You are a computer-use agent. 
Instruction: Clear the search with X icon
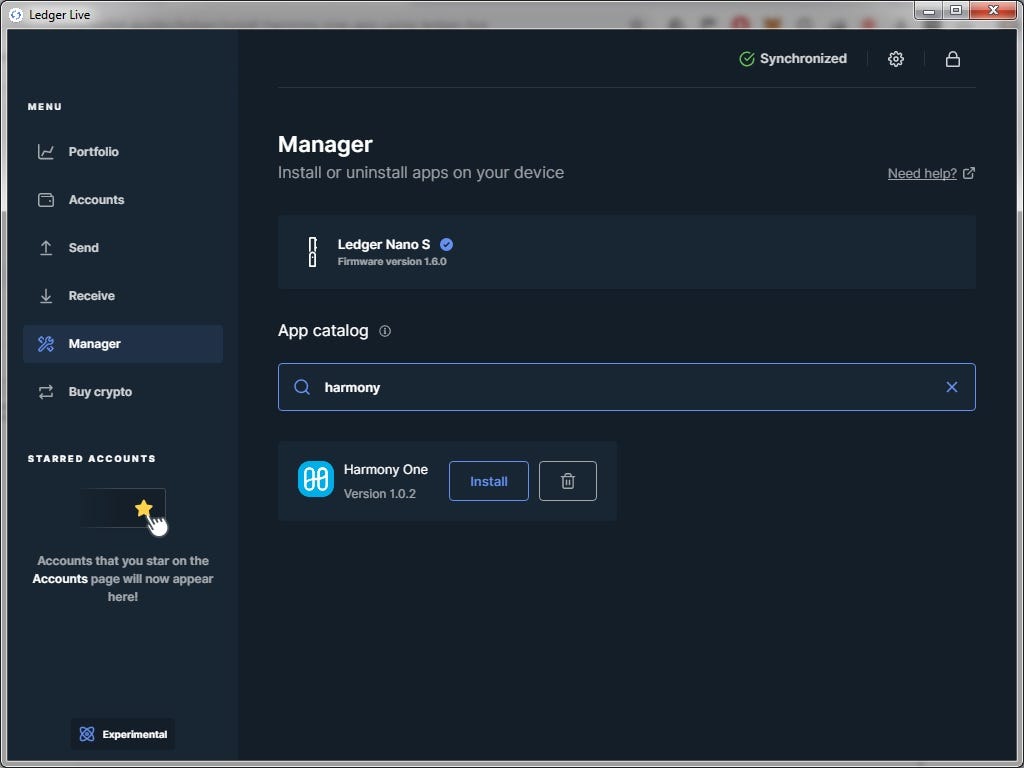(952, 387)
